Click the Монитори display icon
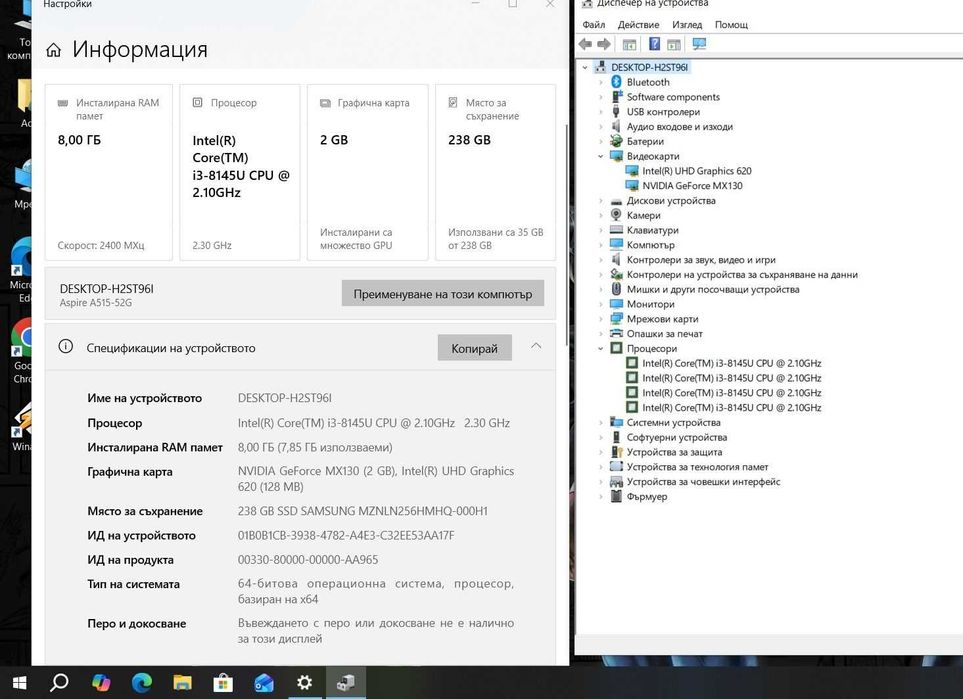The width and height of the screenshot is (963, 699). 616,303
